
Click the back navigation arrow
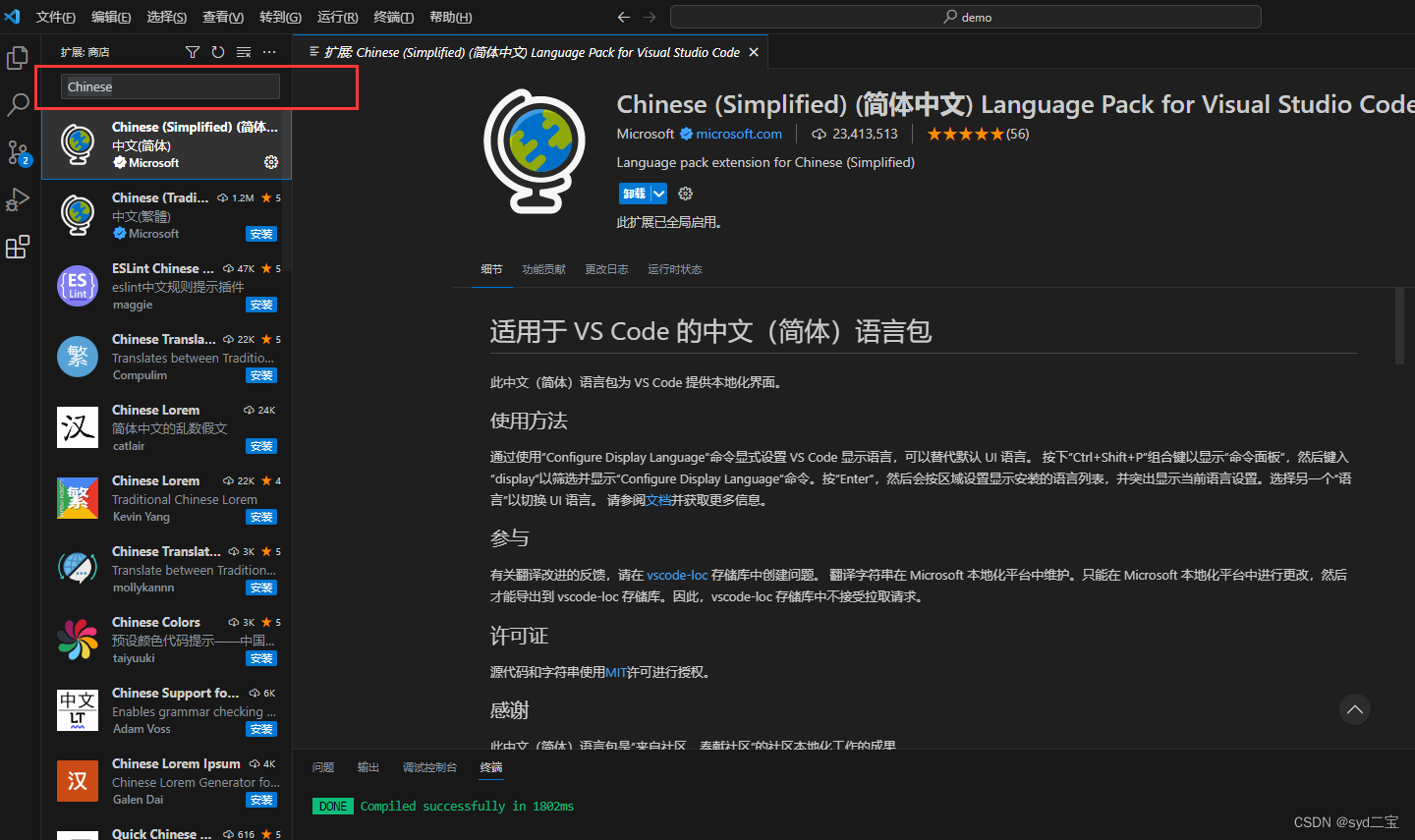(x=623, y=17)
